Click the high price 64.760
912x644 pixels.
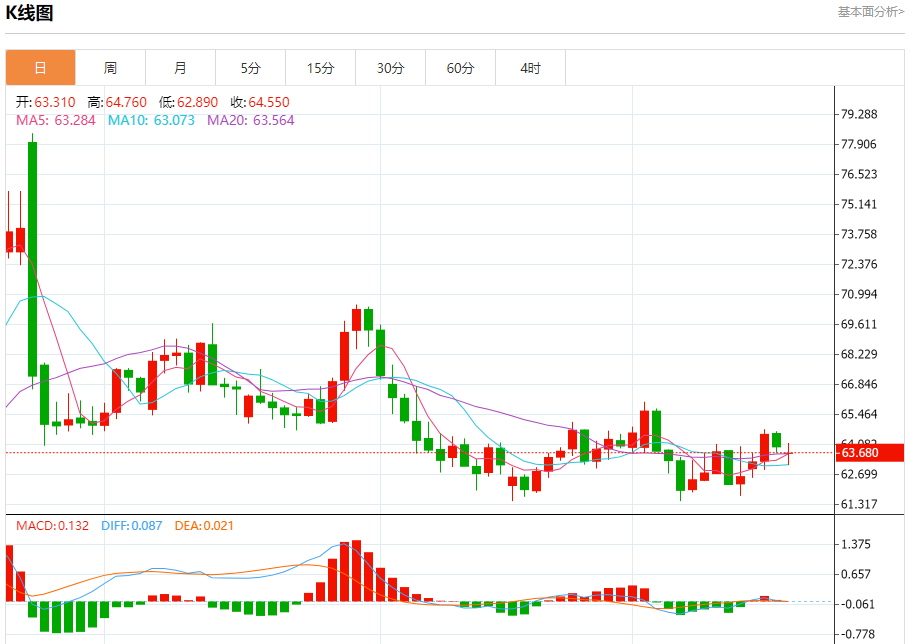click(126, 102)
